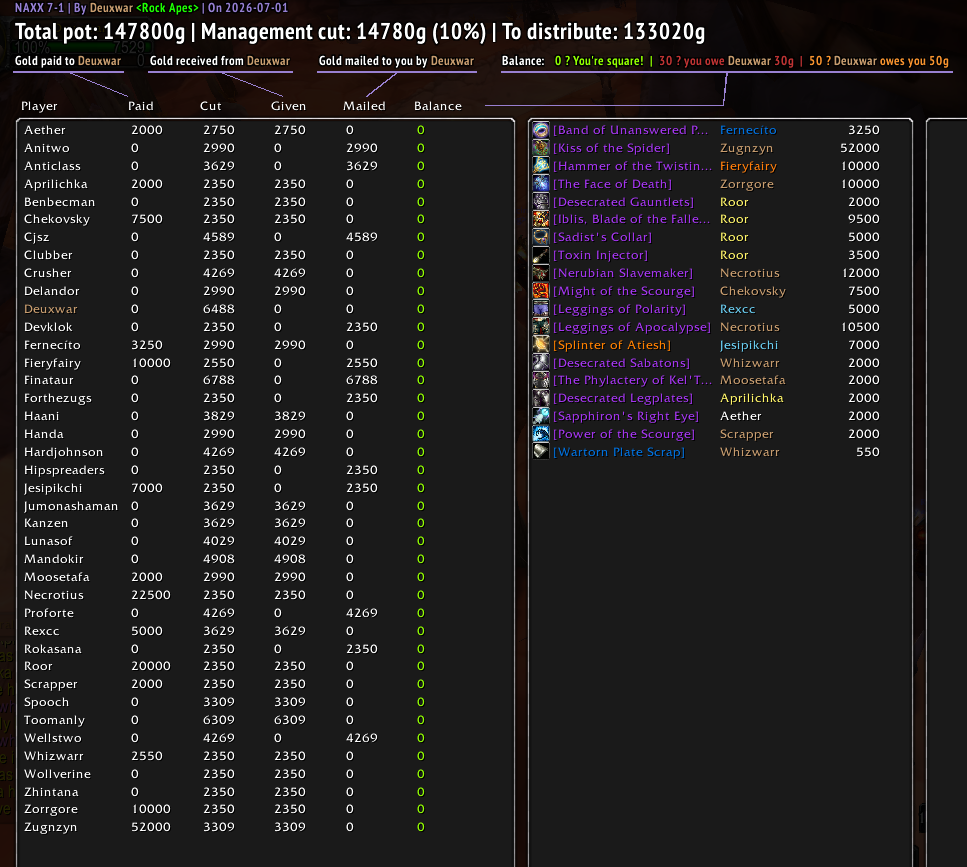Image resolution: width=967 pixels, height=867 pixels.
Task: Click the Power of the Scourge icon
Action: click(541, 434)
